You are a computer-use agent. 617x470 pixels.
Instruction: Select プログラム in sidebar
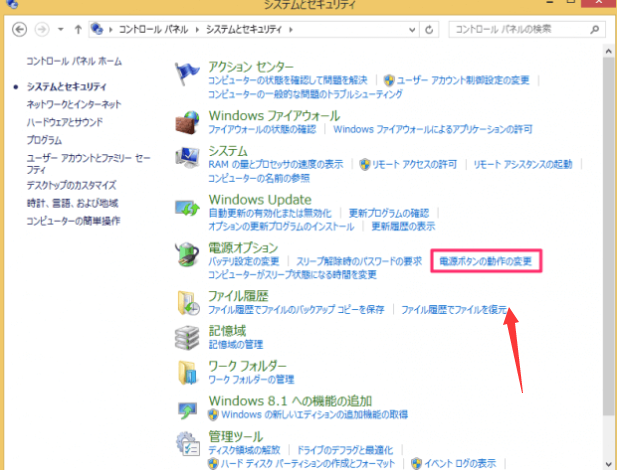tap(44, 140)
